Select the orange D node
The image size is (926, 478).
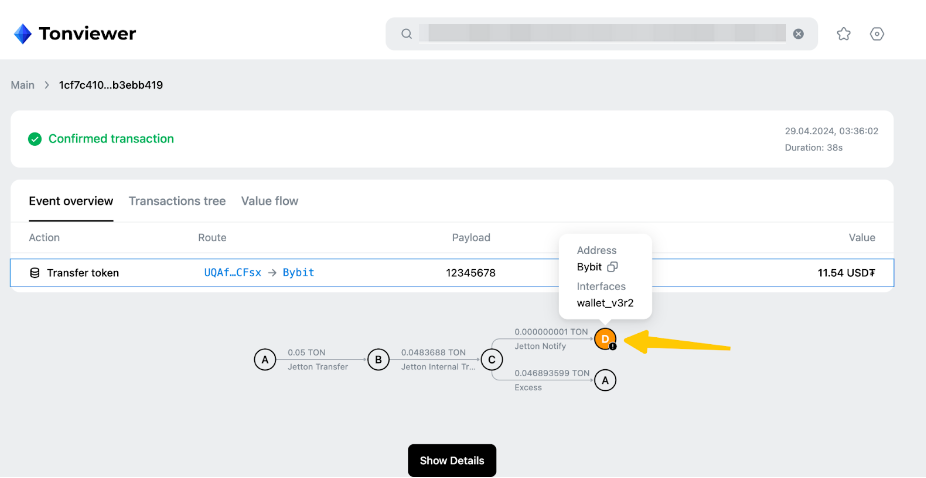605,339
